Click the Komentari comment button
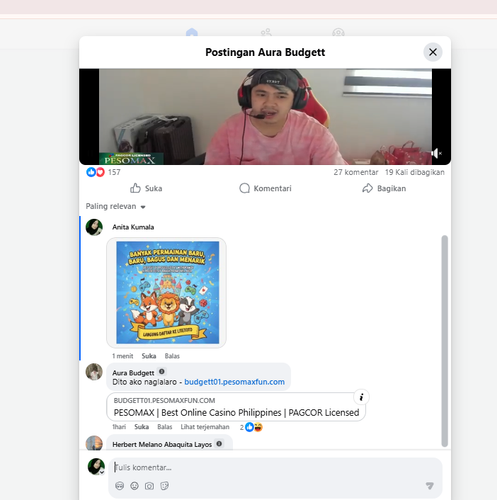This screenshot has height=500, width=497. (x=265, y=188)
